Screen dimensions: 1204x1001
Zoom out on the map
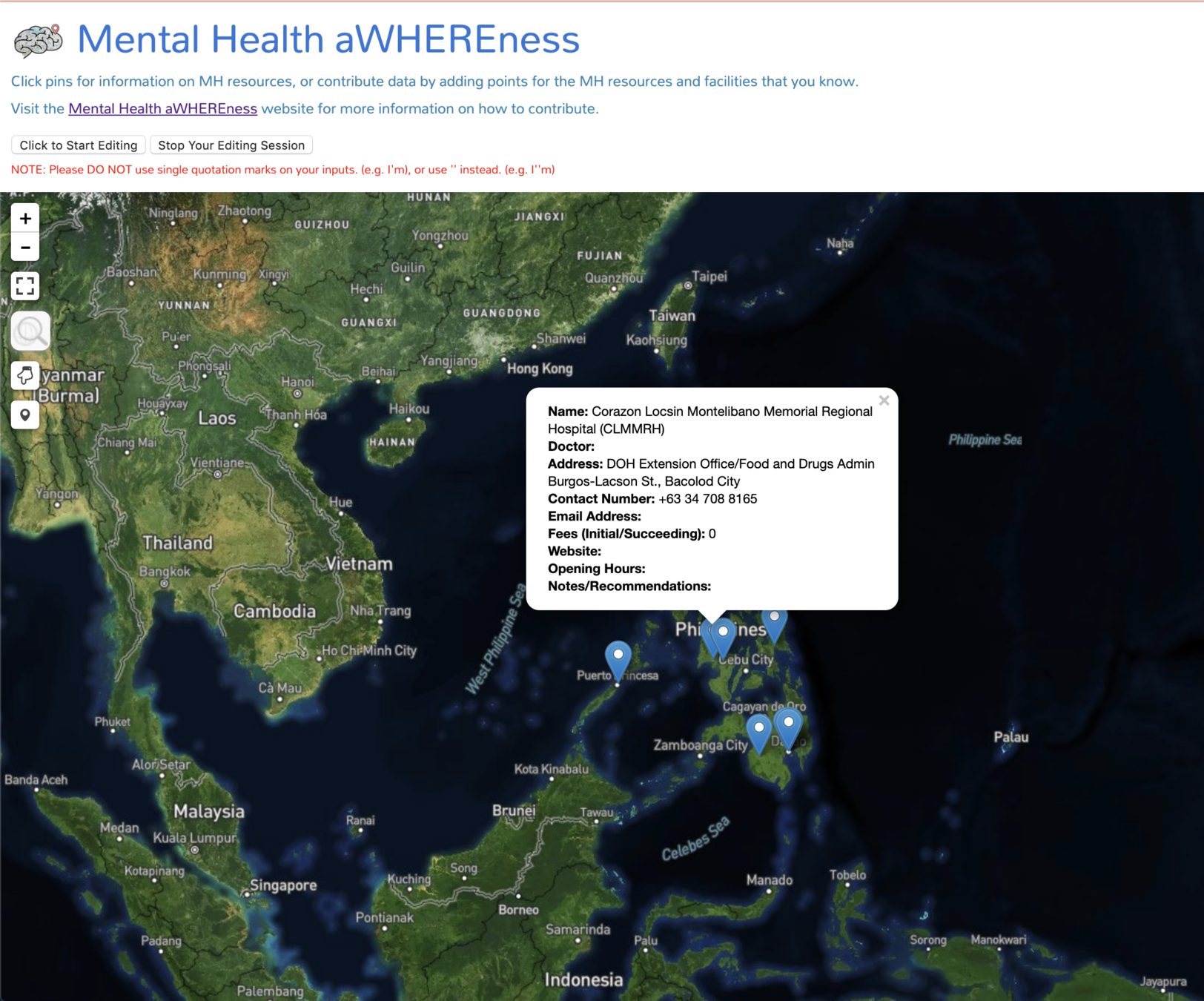click(x=25, y=248)
